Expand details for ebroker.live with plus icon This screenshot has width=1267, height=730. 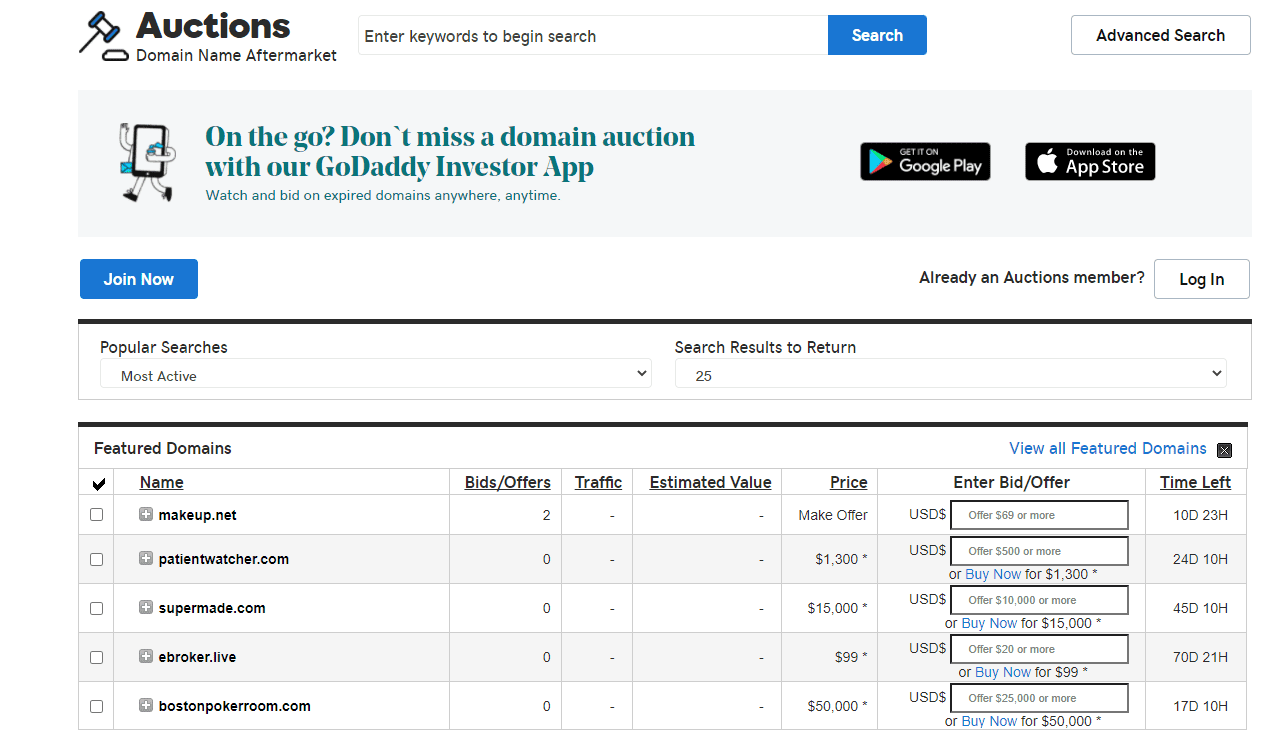(146, 656)
